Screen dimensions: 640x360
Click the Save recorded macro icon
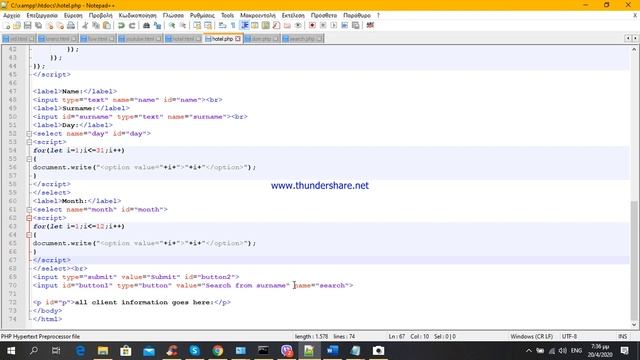coord(356,25)
